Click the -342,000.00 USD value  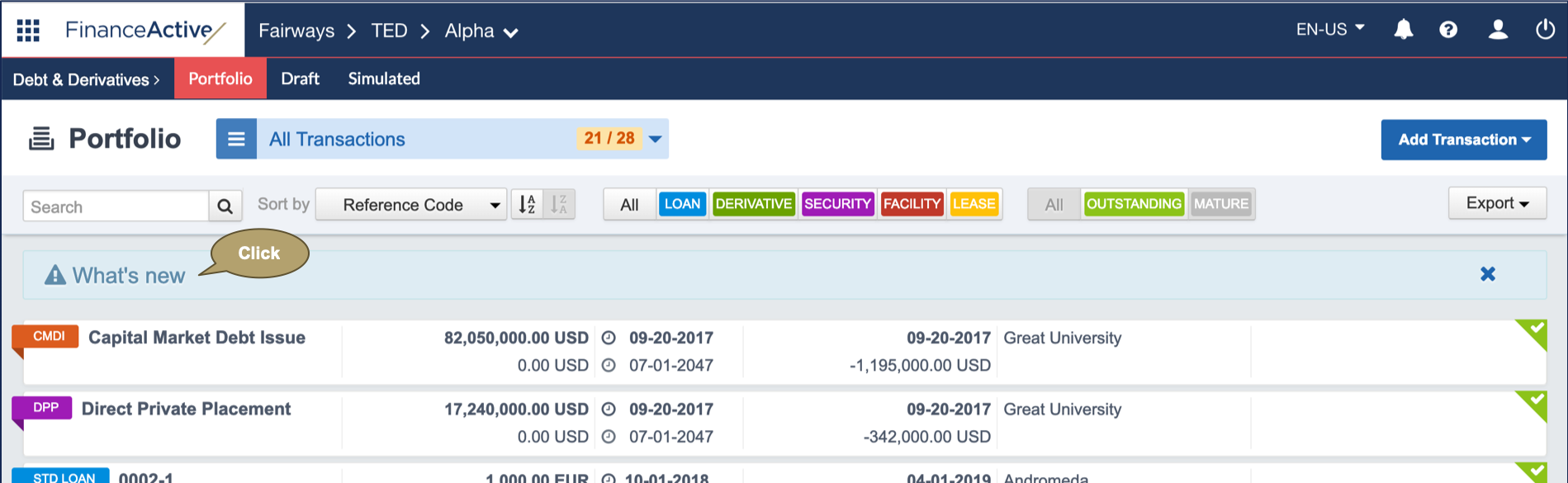[x=926, y=437]
